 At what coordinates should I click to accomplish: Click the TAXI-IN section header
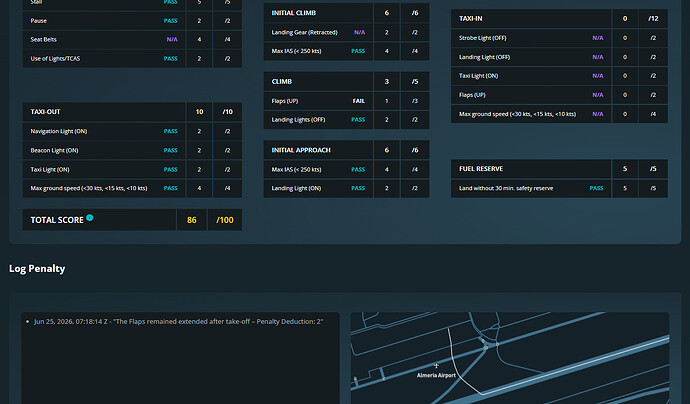coord(559,18)
